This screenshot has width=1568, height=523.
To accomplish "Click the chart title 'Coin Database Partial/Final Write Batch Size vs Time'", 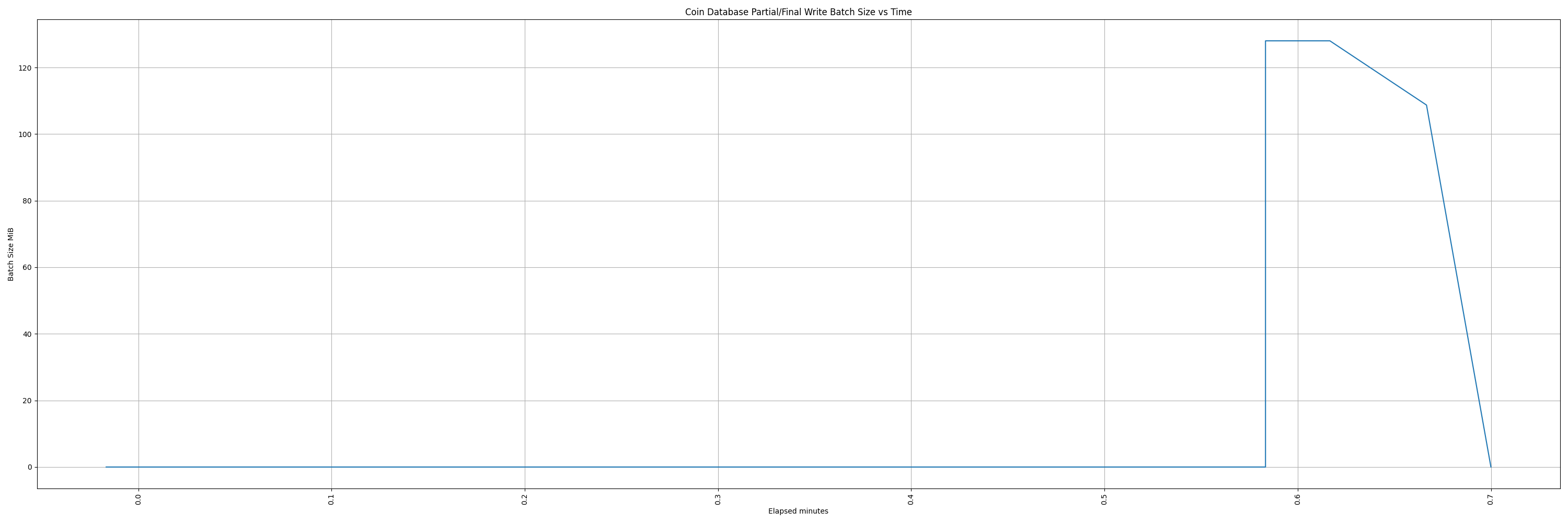I will coord(798,12).
